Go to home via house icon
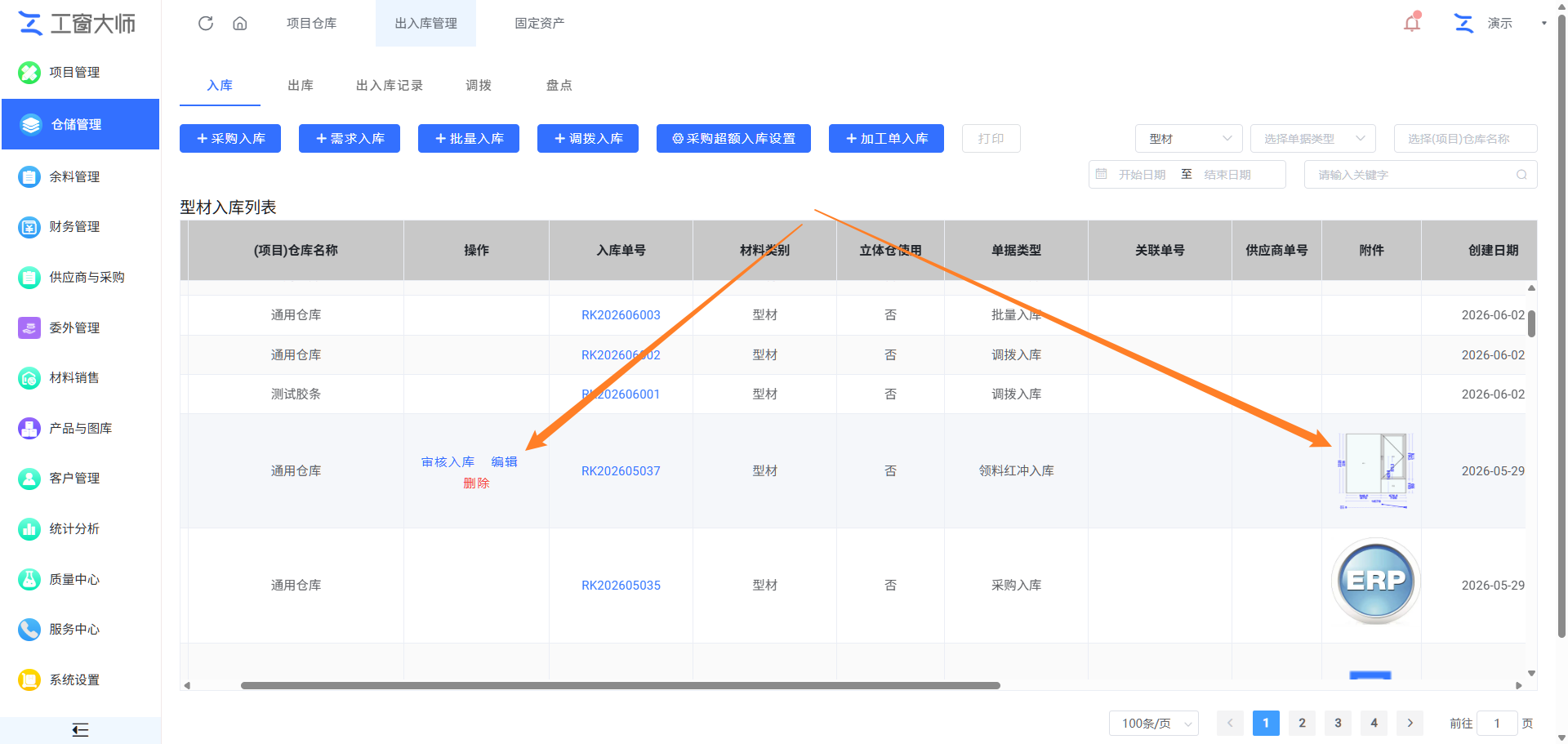This screenshot has height=744, width=1568. (240, 23)
